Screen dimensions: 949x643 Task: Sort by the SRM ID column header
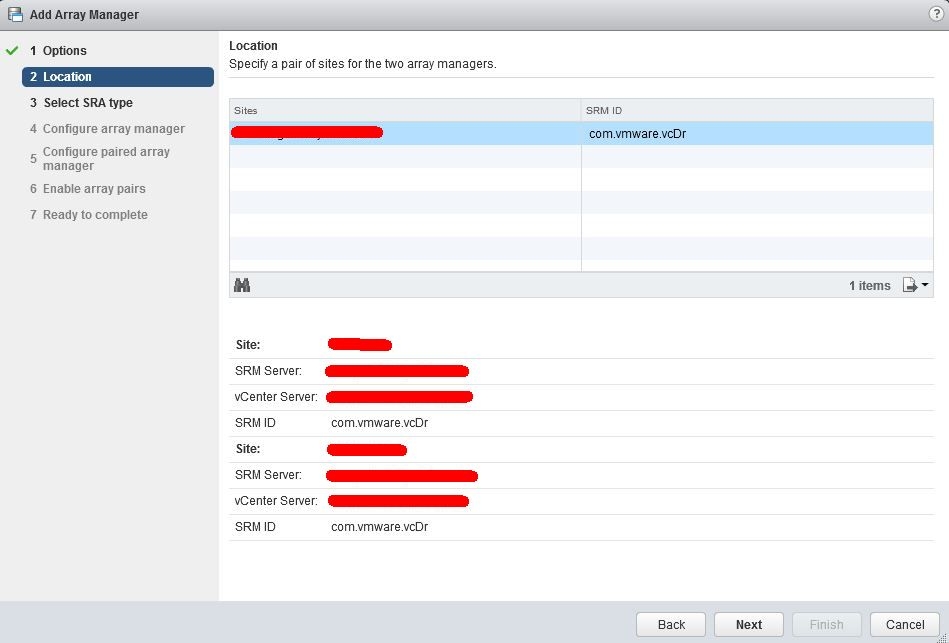(756, 110)
